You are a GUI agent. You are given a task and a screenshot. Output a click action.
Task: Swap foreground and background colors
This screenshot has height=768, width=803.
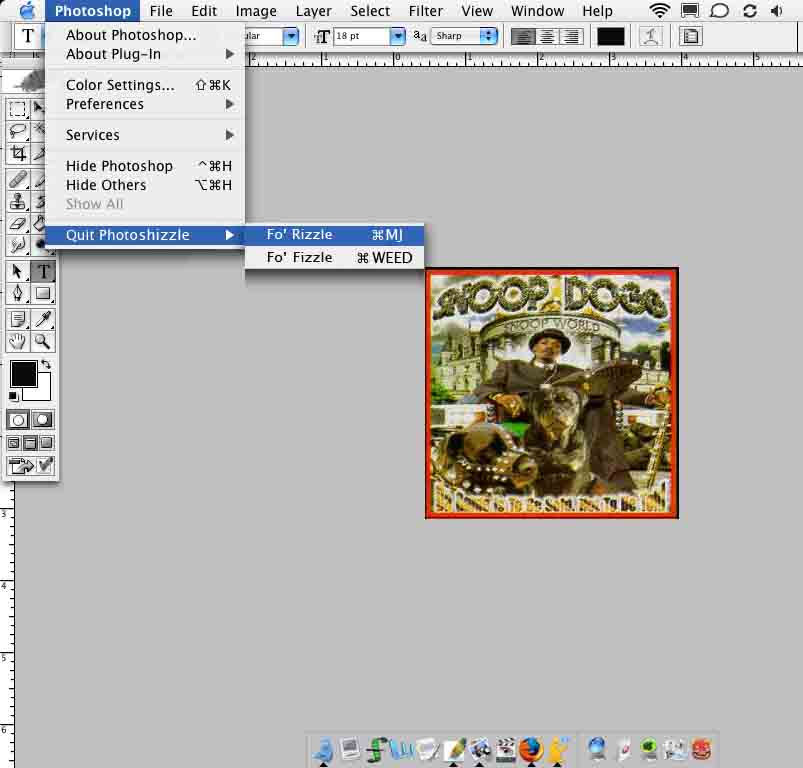(46, 364)
